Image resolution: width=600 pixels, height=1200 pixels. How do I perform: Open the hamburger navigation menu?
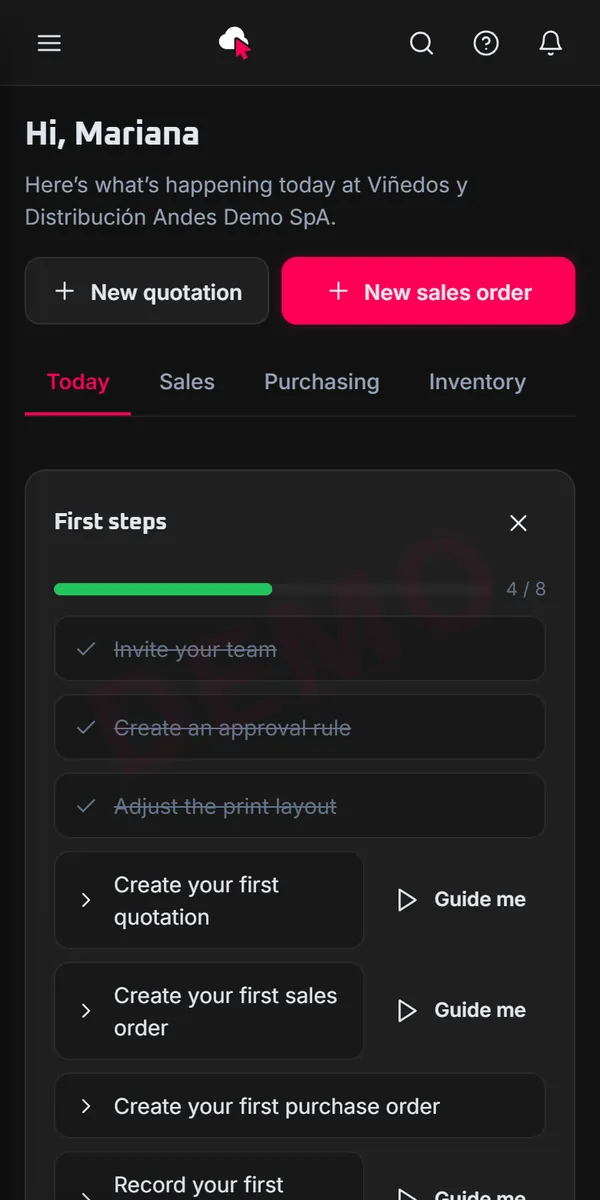[x=49, y=43]
